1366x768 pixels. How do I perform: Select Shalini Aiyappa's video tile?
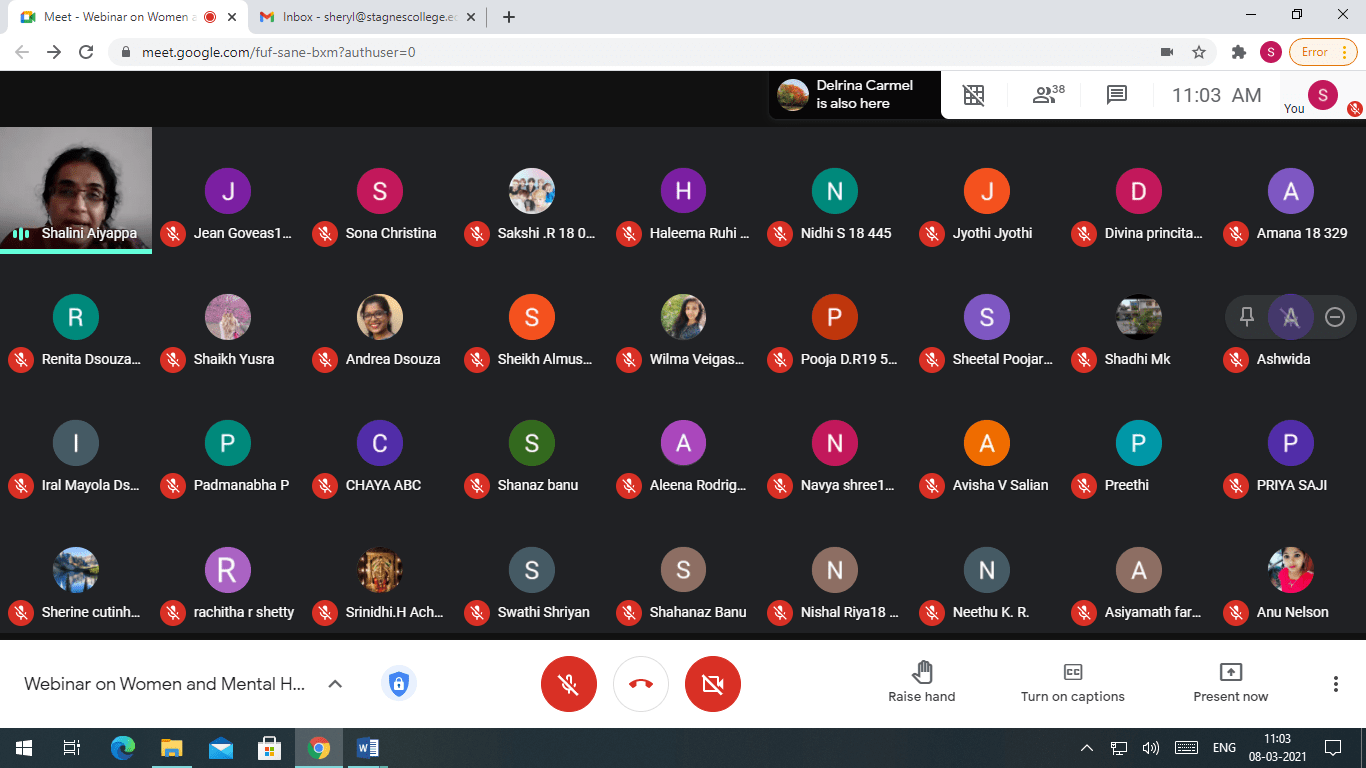76,188
